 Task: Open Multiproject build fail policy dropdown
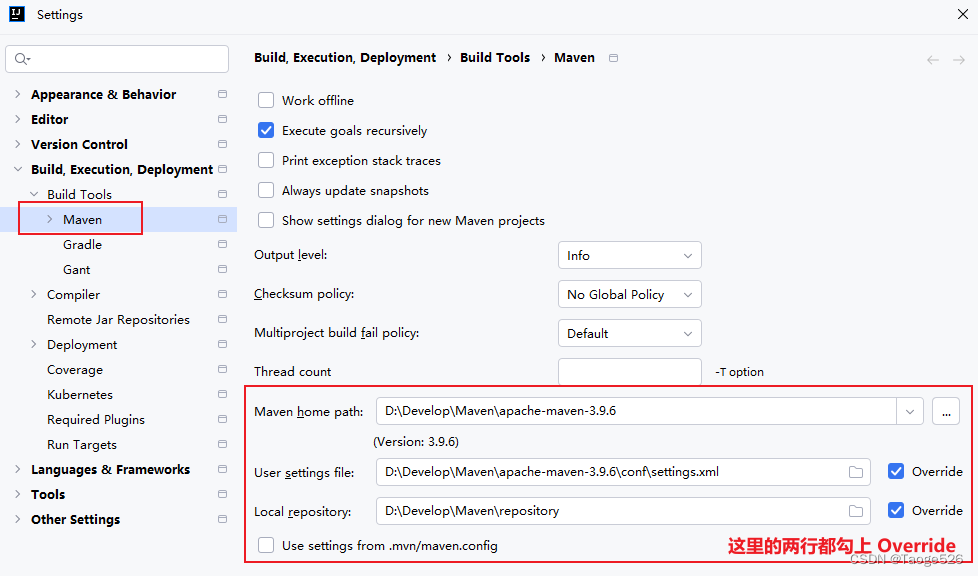(629, 333)
